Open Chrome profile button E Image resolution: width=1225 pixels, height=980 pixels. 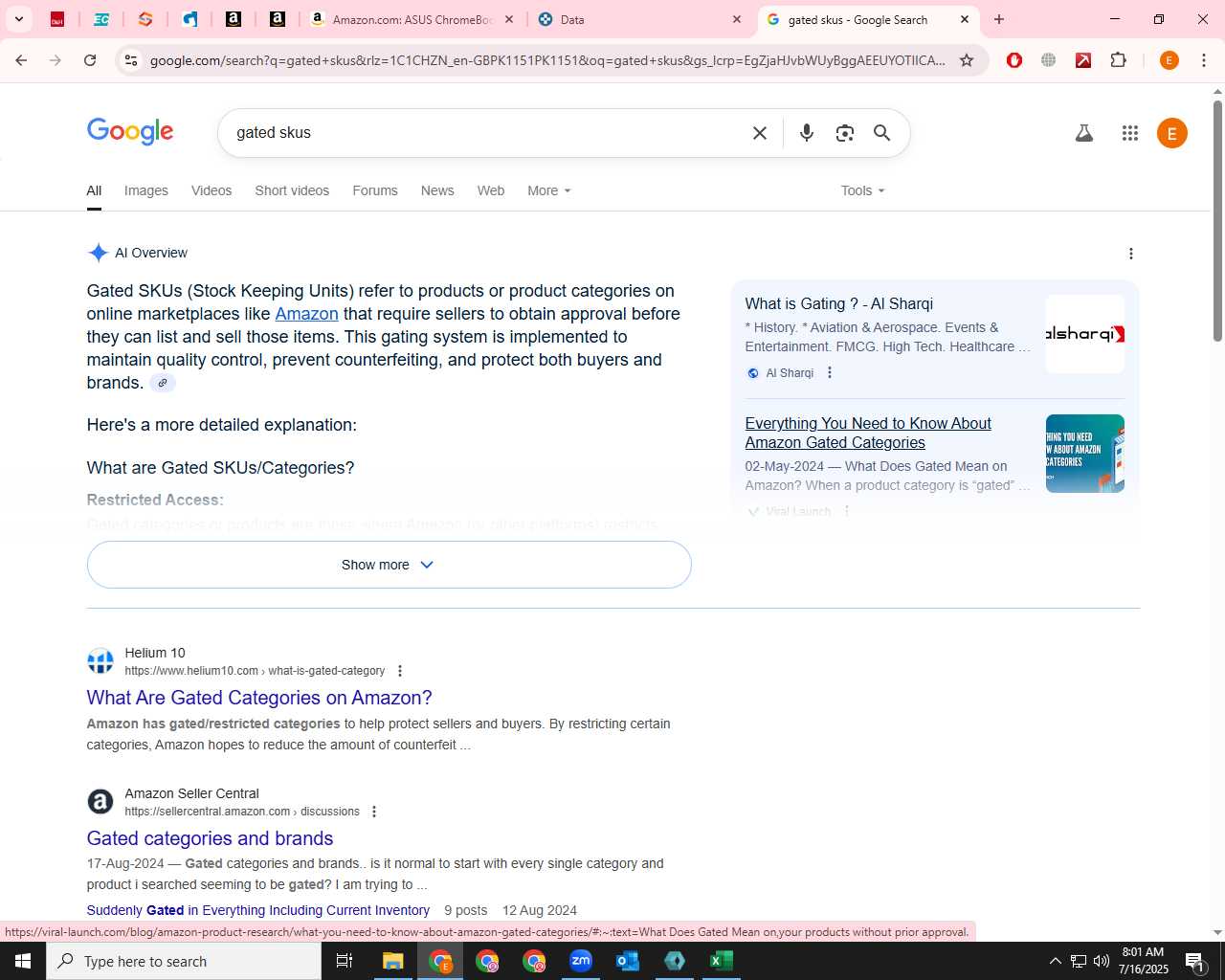point(1169,60)
